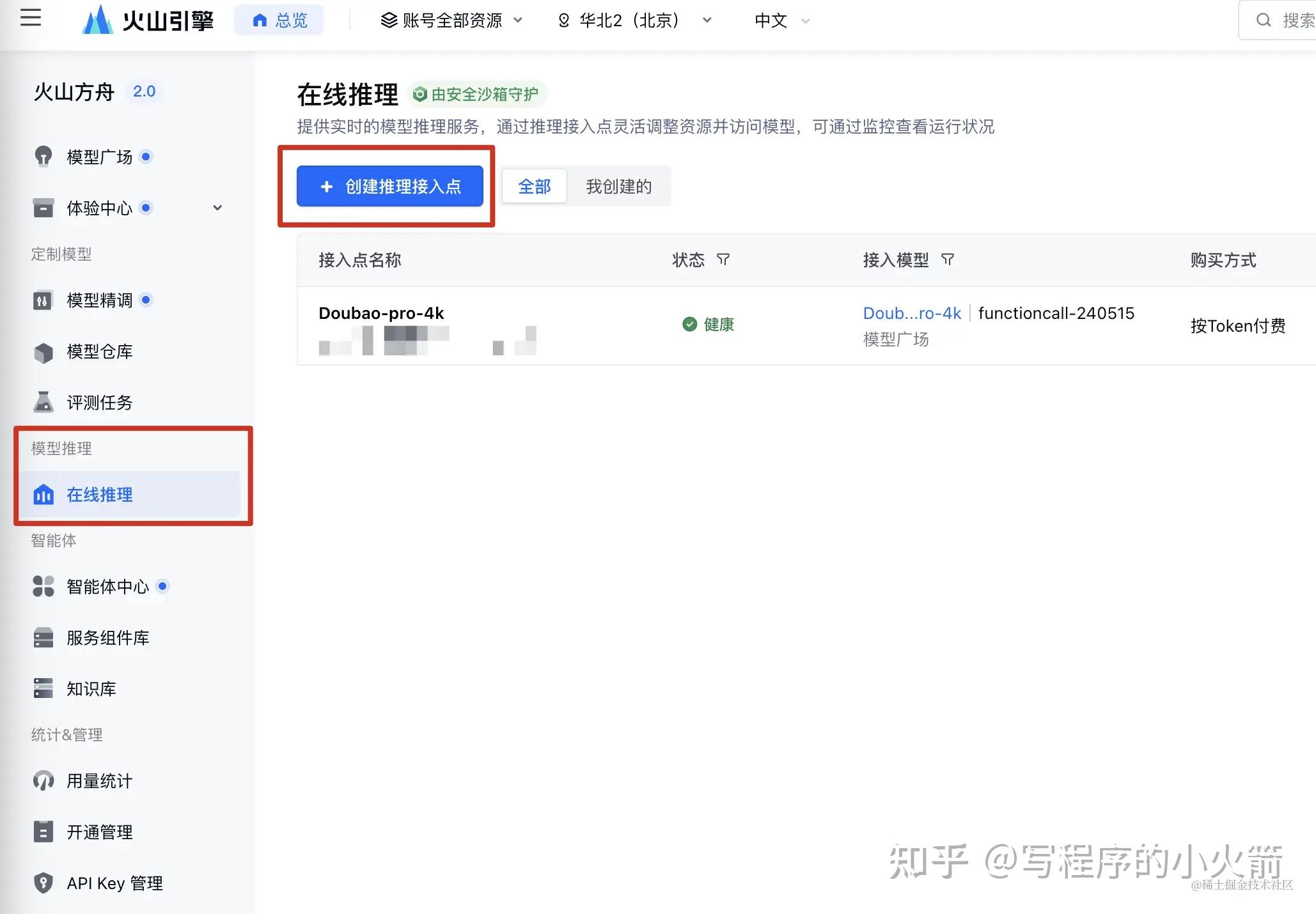This screenshot has width=1316, height=914.
Task: Open the Doub...ro-4k model link
Action: point(912,313)
